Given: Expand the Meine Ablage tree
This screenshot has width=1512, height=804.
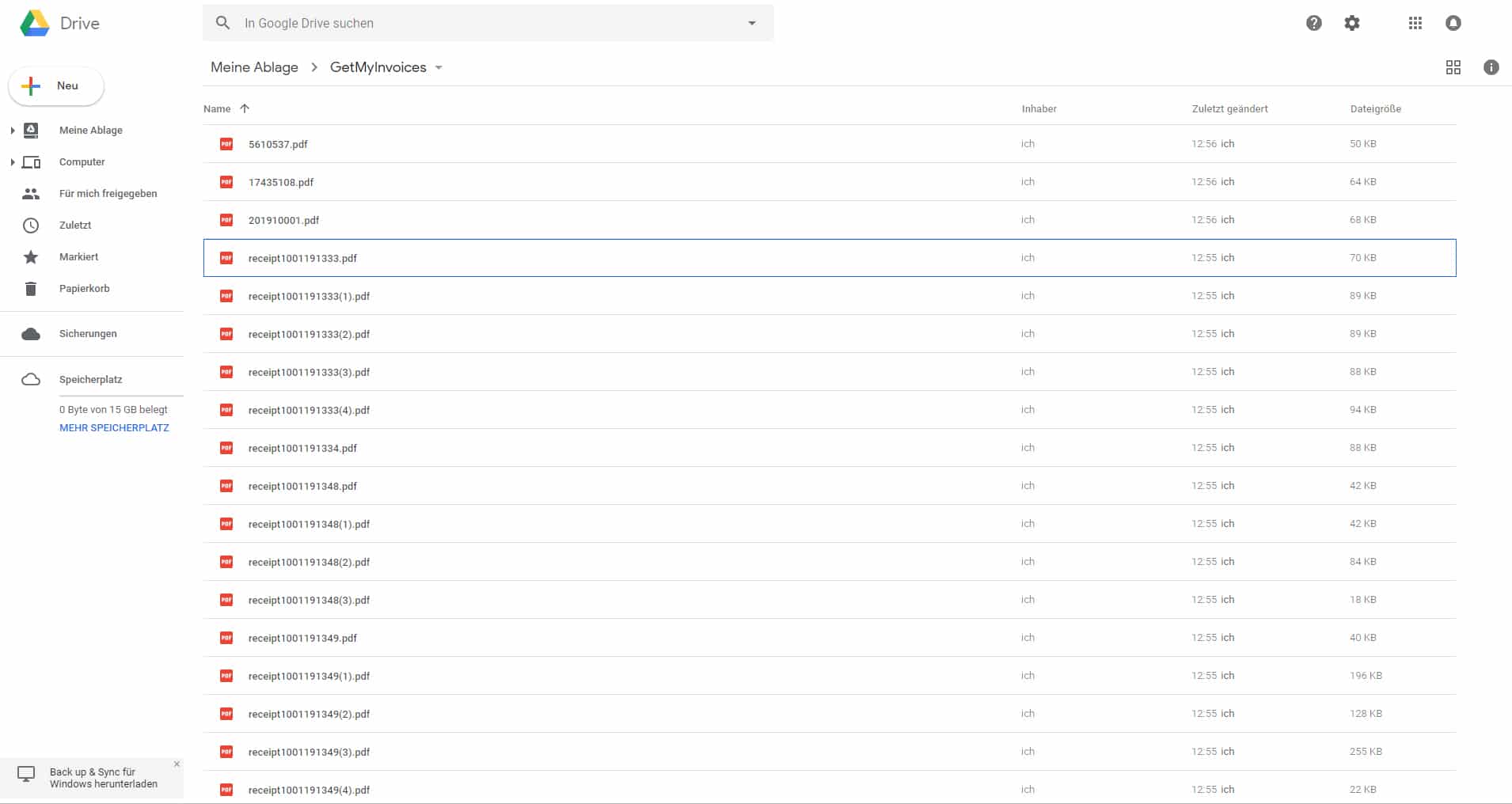Looking at the screenshot, I should [x=12, y=130].
